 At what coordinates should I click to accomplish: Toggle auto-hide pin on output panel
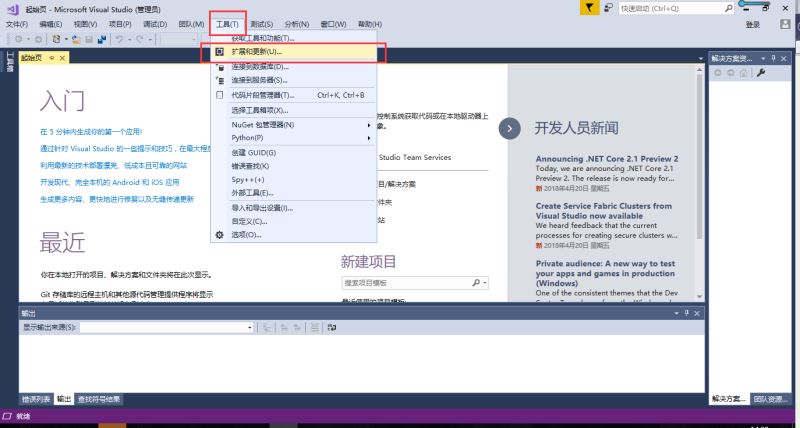[x=687, y=313]
